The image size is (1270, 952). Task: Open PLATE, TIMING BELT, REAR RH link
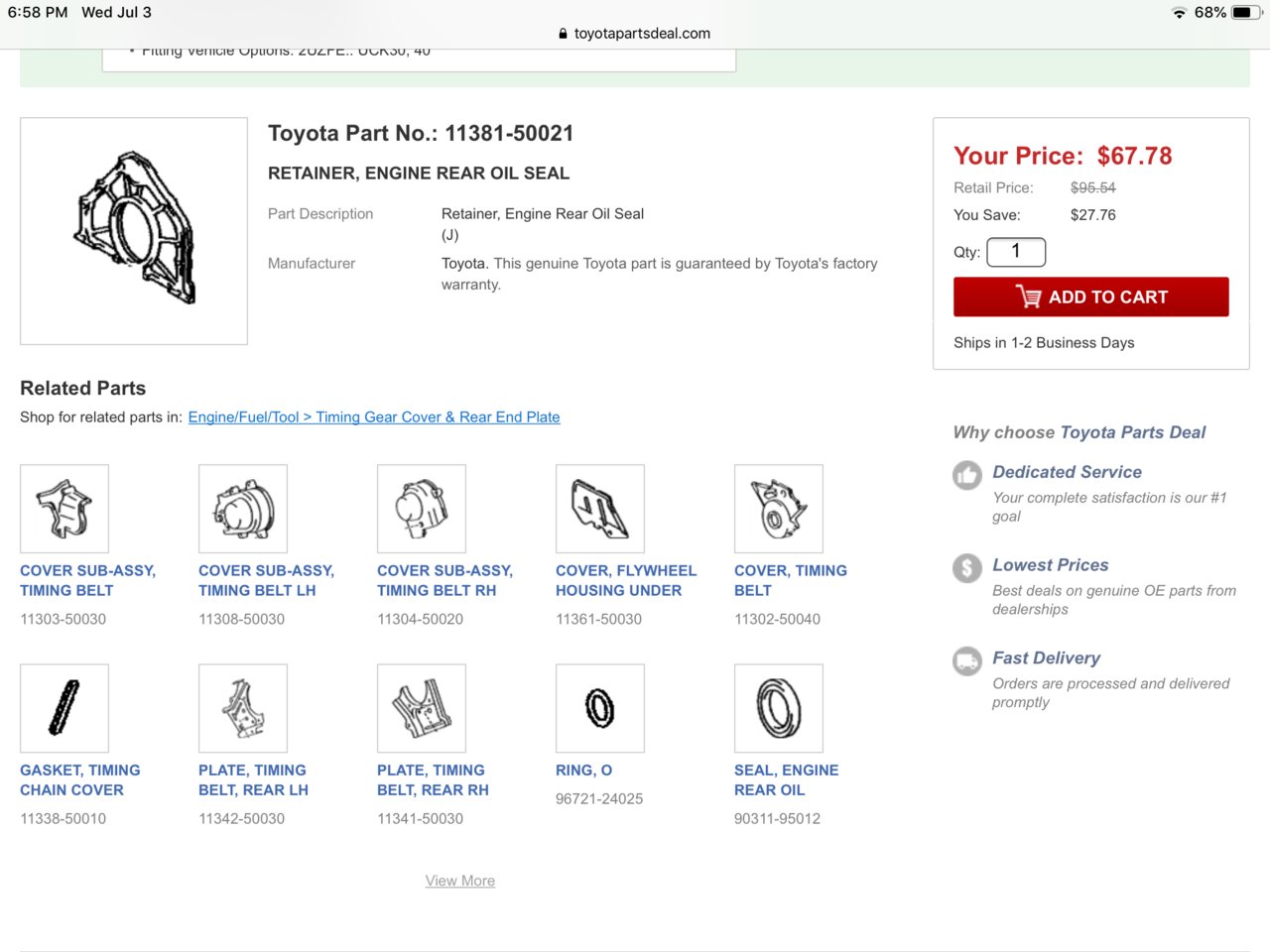(433, 779)
